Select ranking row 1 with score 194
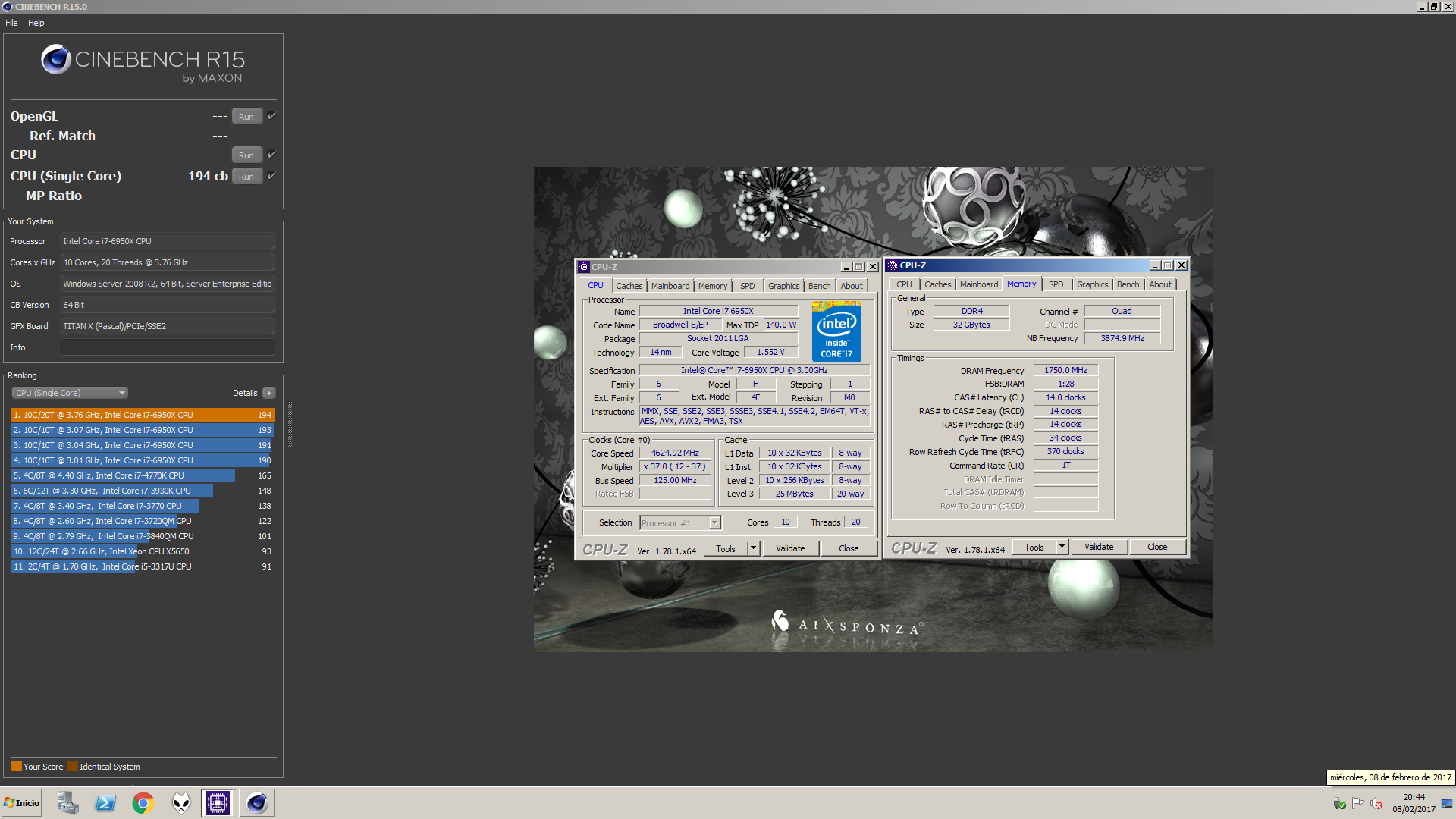This screenshot has width=1456, height=819. pos(143,415)
